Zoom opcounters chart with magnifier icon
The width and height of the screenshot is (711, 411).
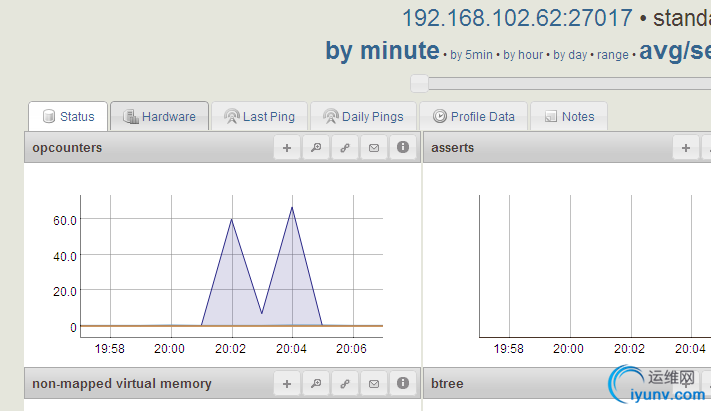tap(316, 148)
